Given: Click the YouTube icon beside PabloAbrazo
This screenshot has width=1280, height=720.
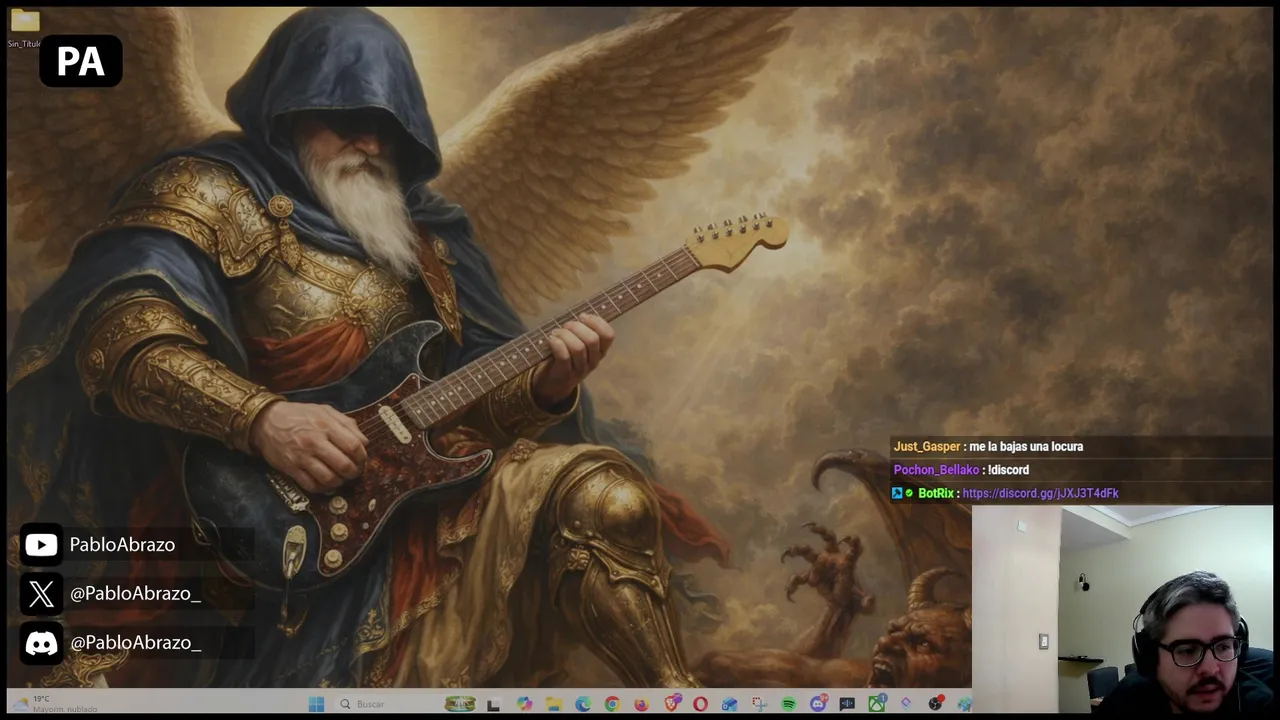Looking at the screenshot, I should pyautogui.click(x=41, y=545).
